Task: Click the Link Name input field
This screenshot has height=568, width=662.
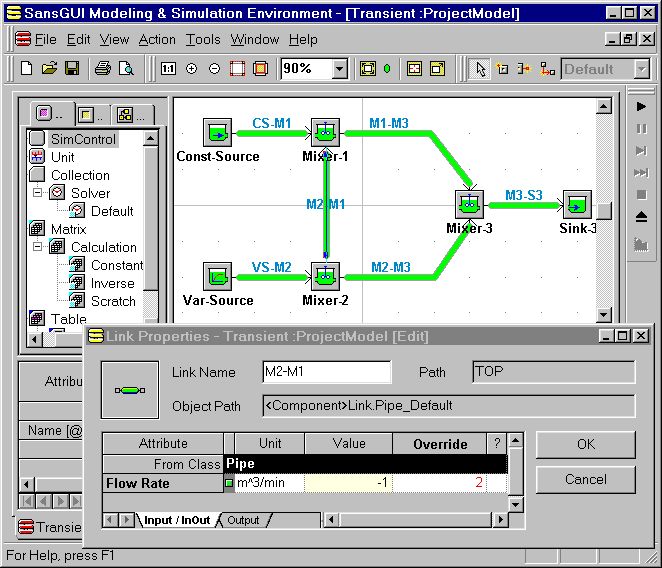Action: click(326, 372)
